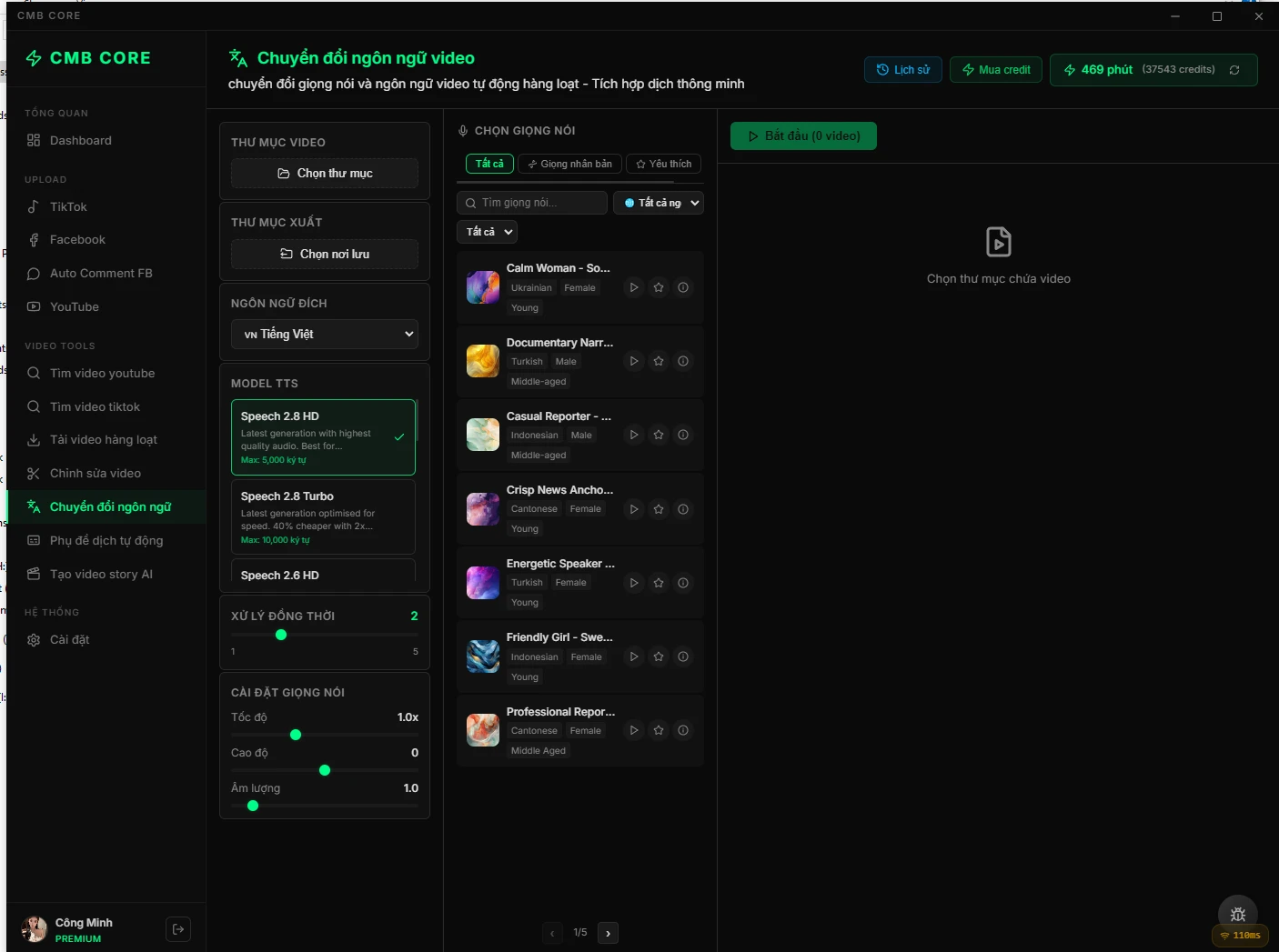Choose the Speech 2.6 HD model

pyautogui.click(x=323, y=575)
